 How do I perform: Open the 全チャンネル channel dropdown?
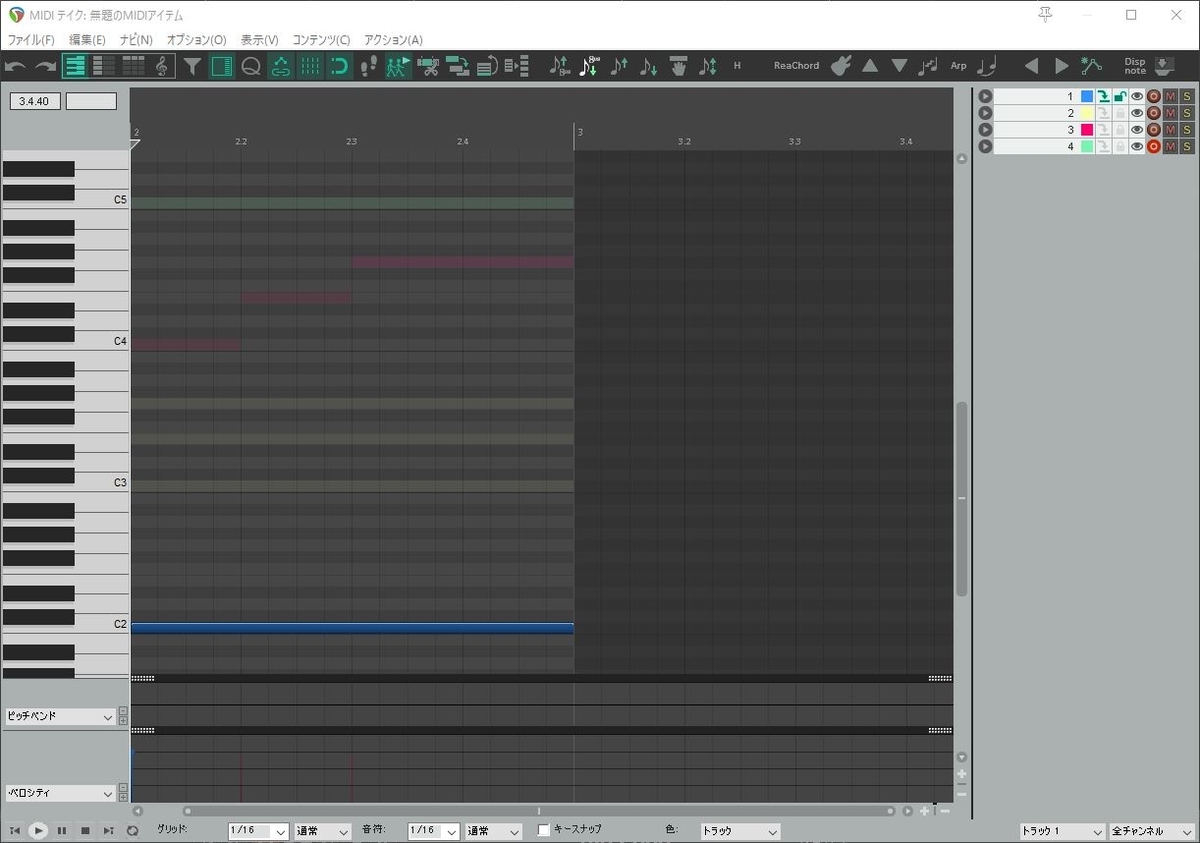(x=1152, y=831)
